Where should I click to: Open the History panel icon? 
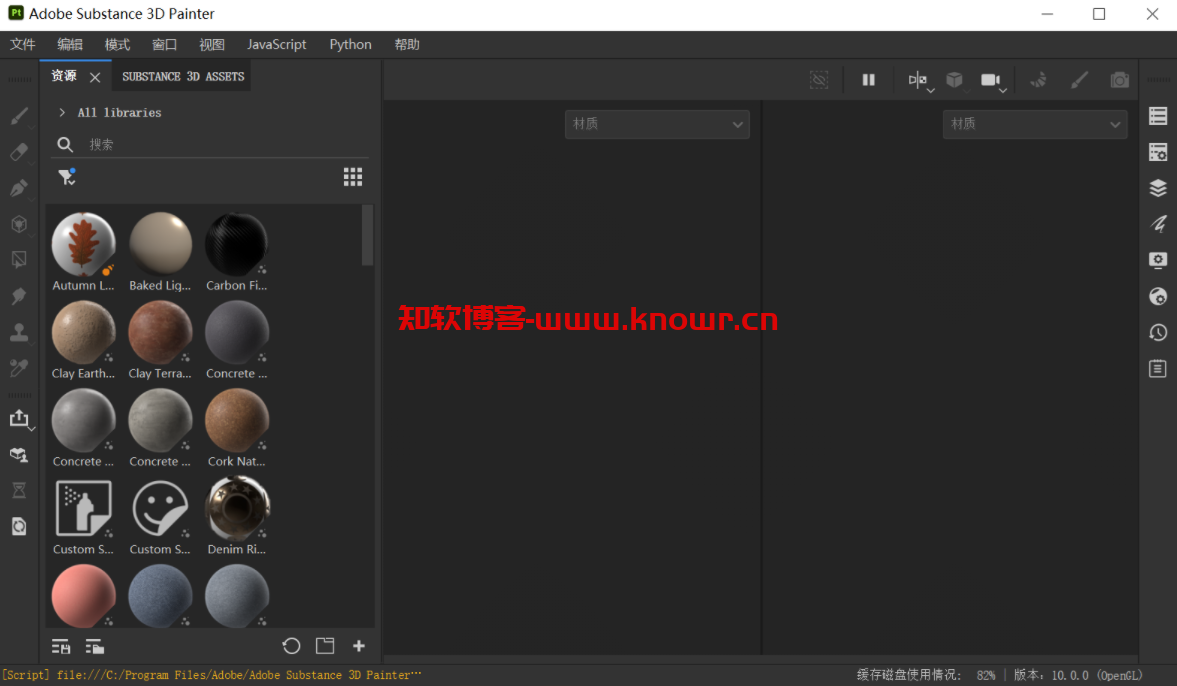point(1158,332)
